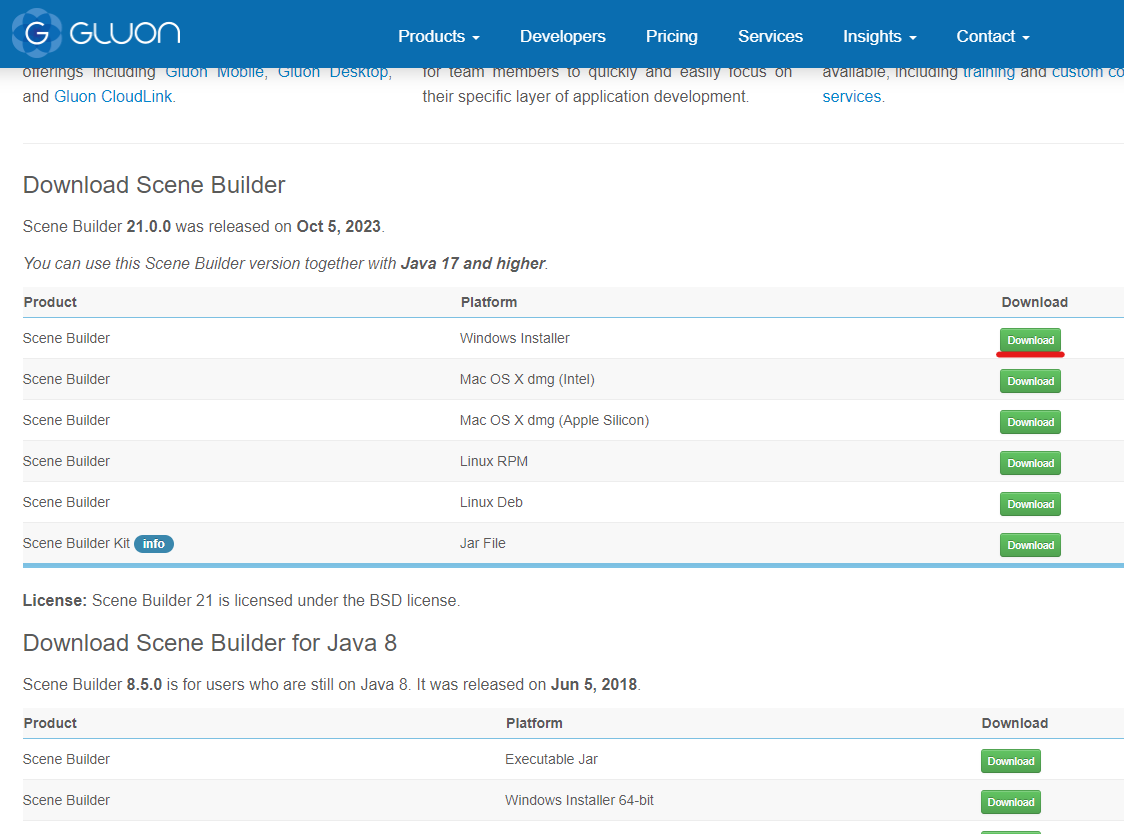Image resolution: width=1124 pixels, height=834 pixels.
Task: Select the Pricing menu item
Action: tap(671, 36)
